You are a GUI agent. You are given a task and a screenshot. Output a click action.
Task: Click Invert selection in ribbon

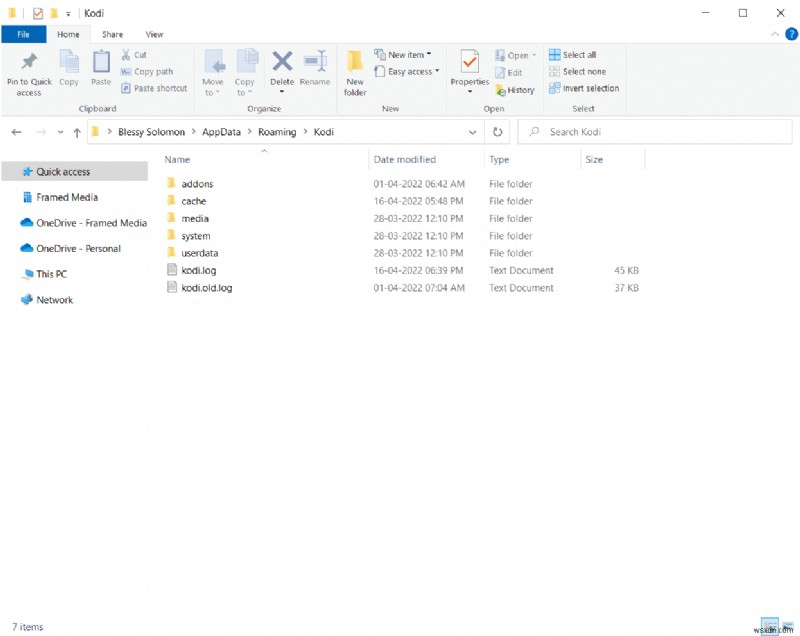584,88
